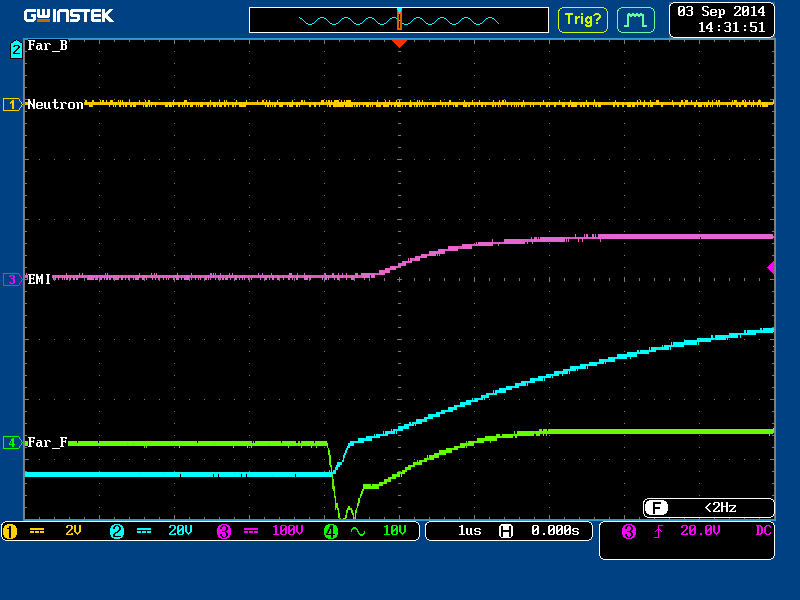Click the red horizontal trigger position triangle
800x600 pixels.
tap(399, 44)
